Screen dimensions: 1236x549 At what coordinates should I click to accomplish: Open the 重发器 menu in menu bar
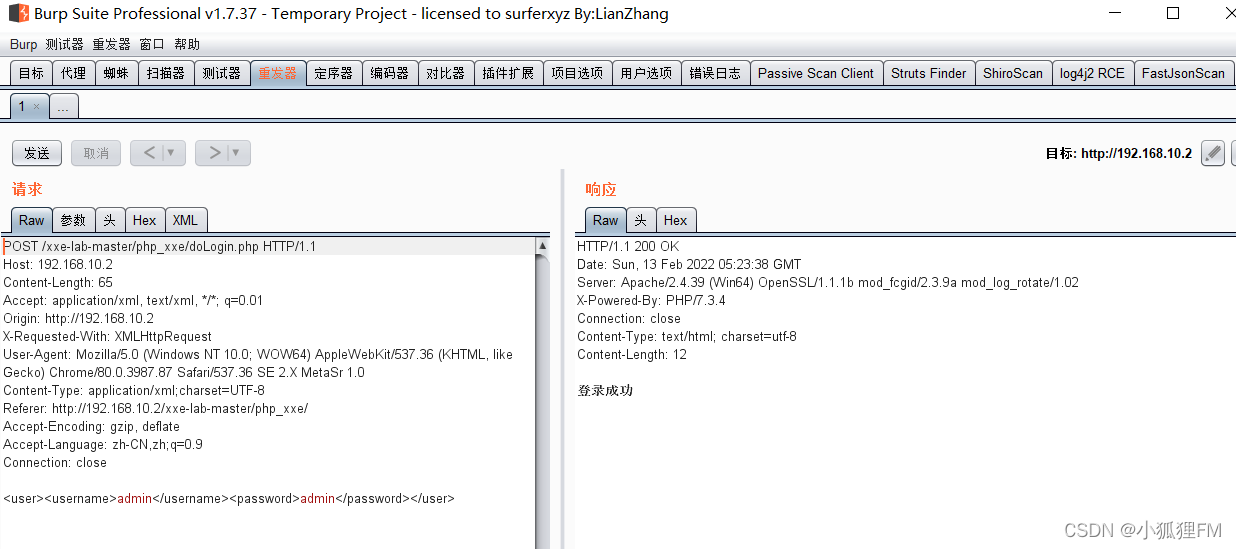coord(112,44)
